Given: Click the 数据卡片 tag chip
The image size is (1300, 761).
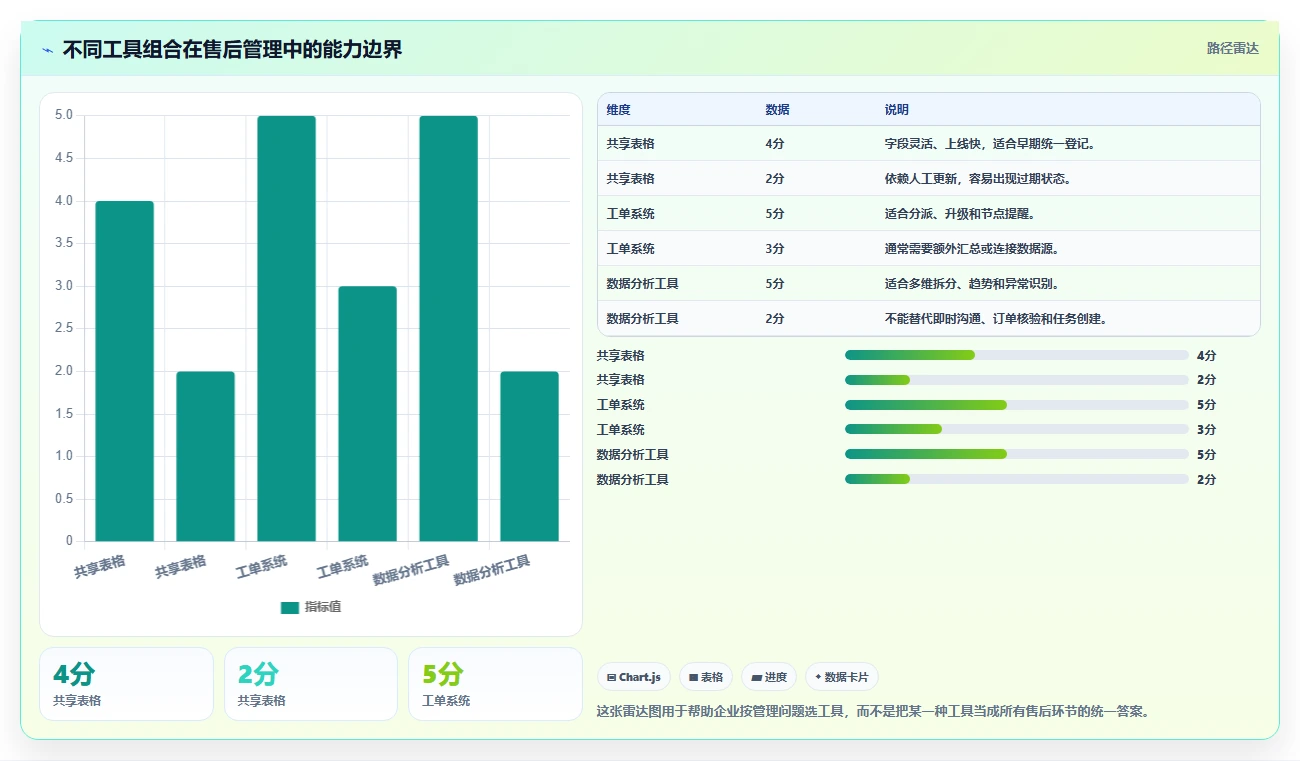Looking at the screenshot, I should point(842,677).
